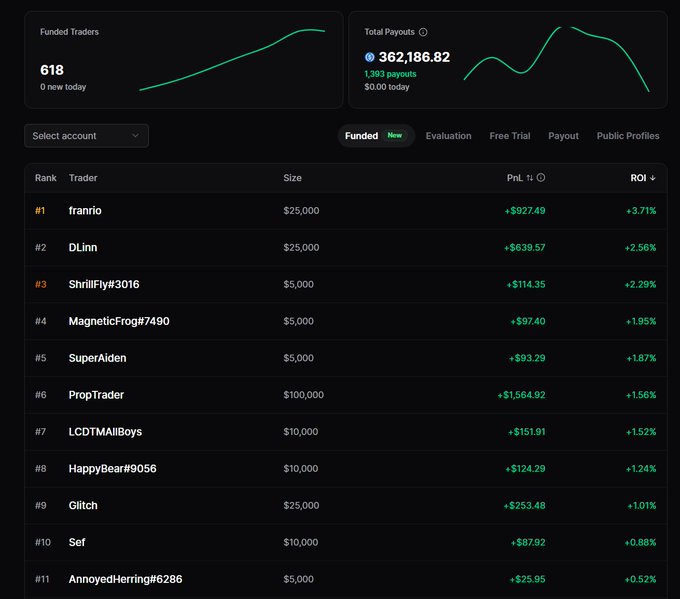Switch to the Evaluation tab
The height and width of the screenshot is (599, 680).
448,136
